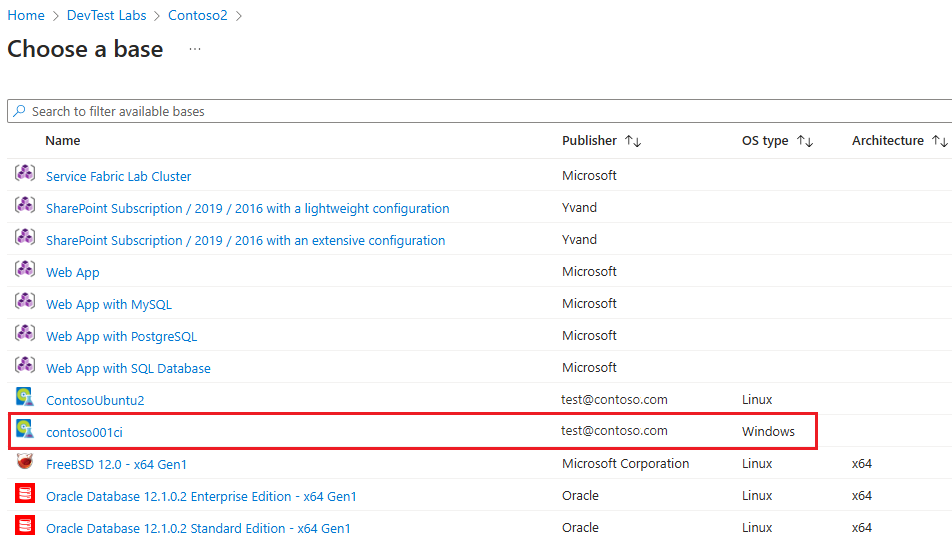The image size is (952, 542).
Task: Open the ellipsis menu beside Choose a base
Action: coord(195,49)
